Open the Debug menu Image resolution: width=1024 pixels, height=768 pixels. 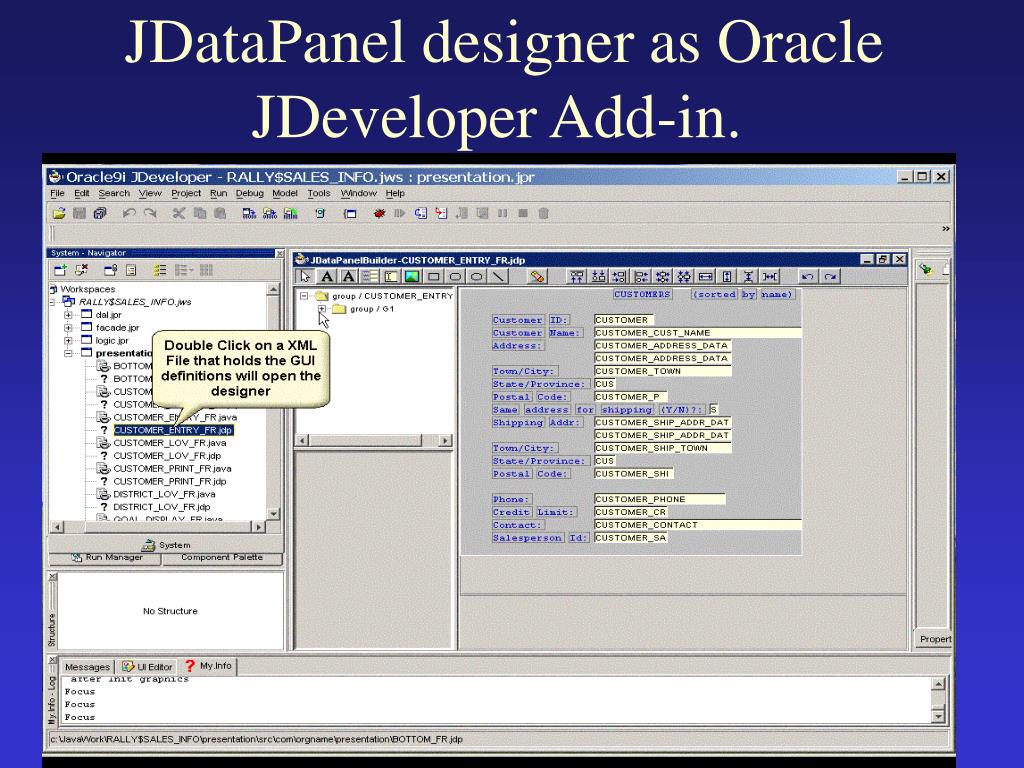pos(249,193)
